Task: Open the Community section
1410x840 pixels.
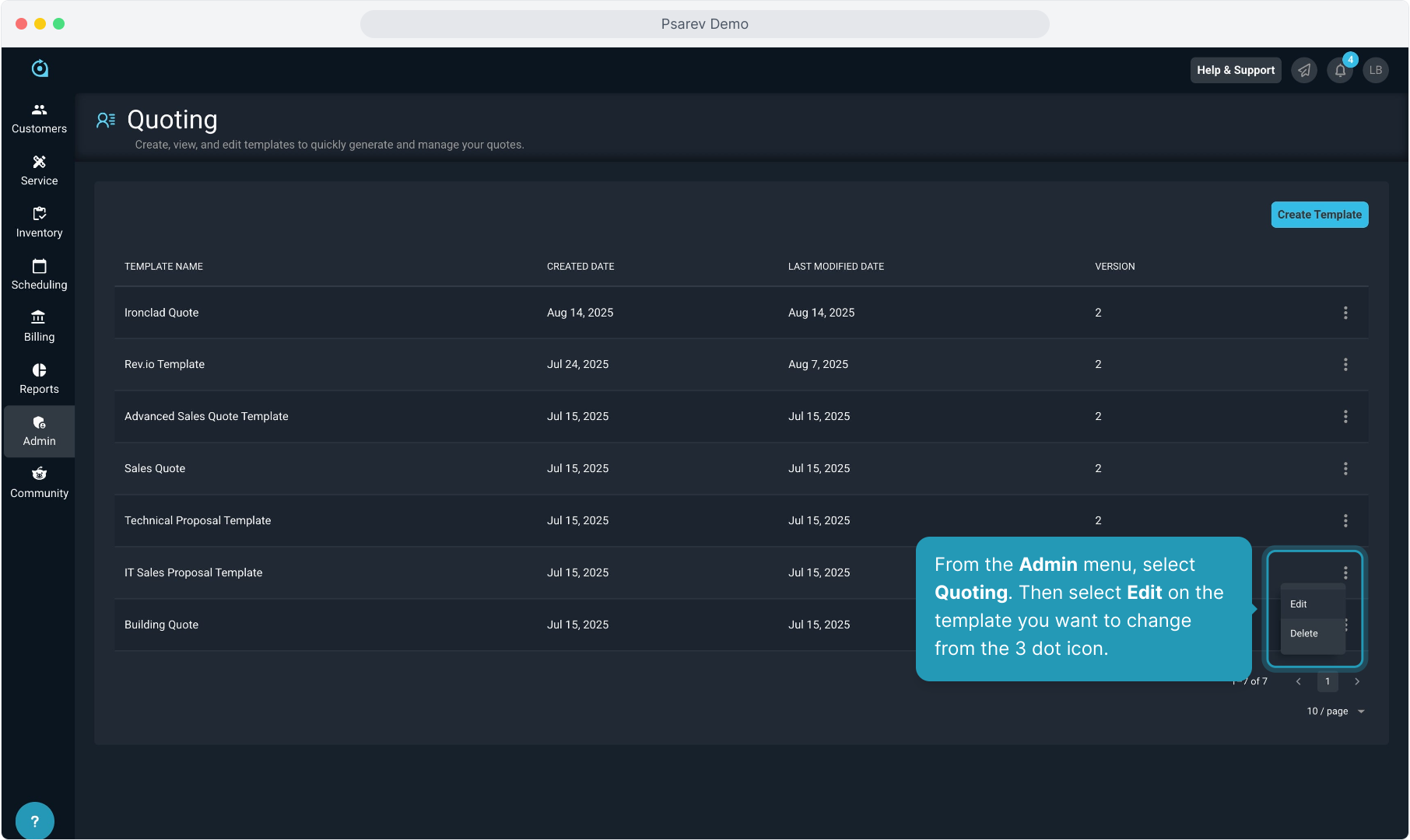Action: 39,483
